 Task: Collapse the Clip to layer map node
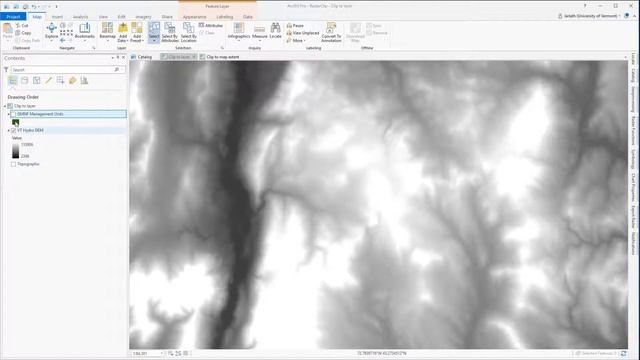click(5, 106)
